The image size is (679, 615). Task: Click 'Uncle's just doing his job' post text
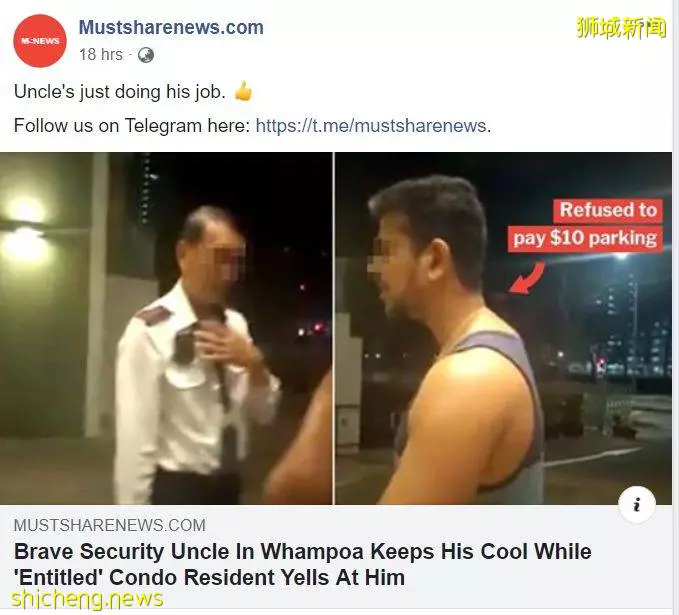[120, 91]
